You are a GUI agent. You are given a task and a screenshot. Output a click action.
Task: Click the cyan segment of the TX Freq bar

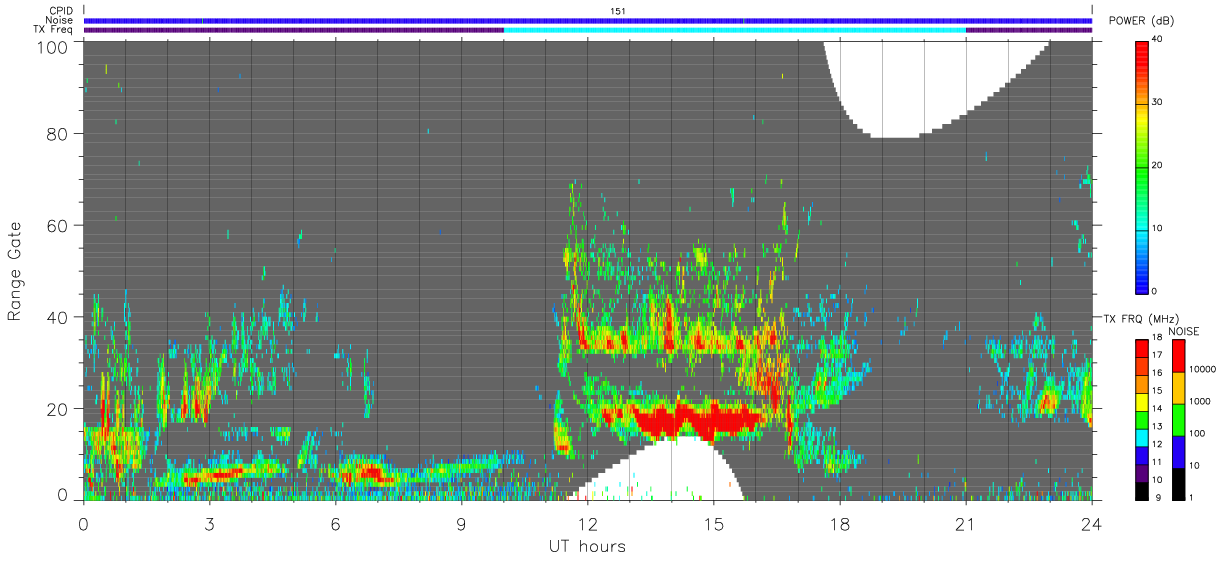coord(735,30)
